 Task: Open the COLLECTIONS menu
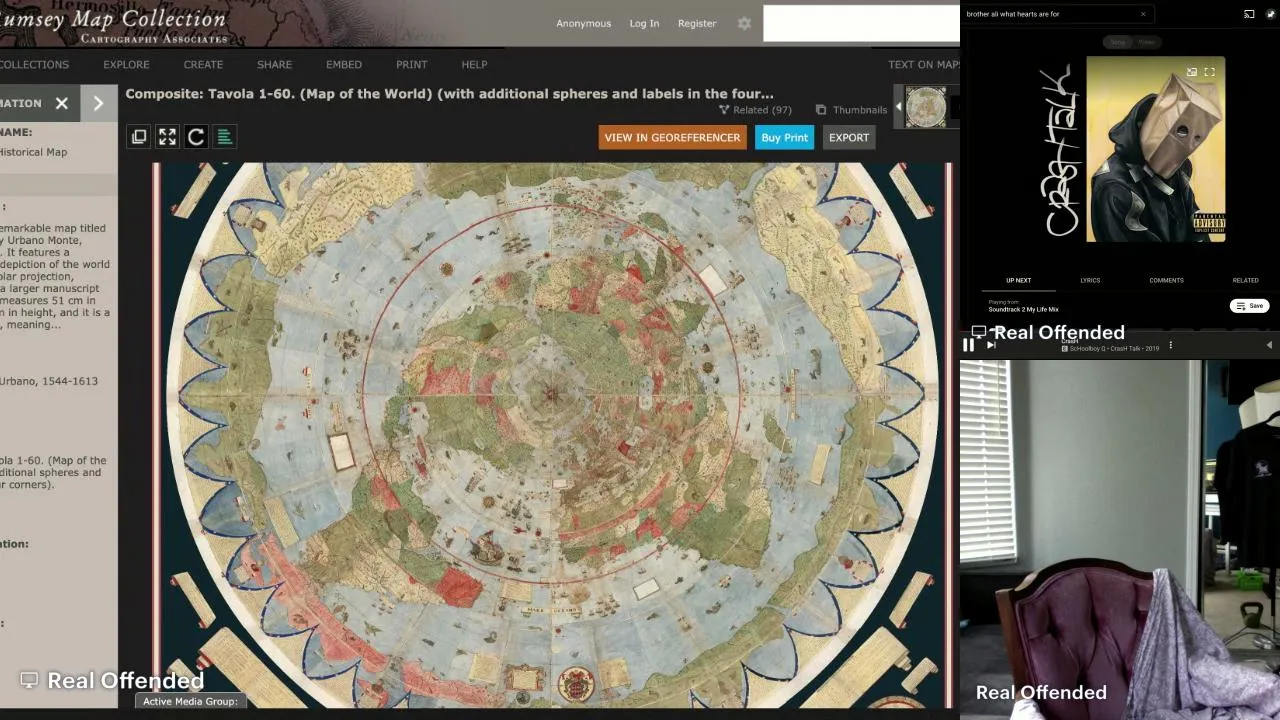click(34, 64)
